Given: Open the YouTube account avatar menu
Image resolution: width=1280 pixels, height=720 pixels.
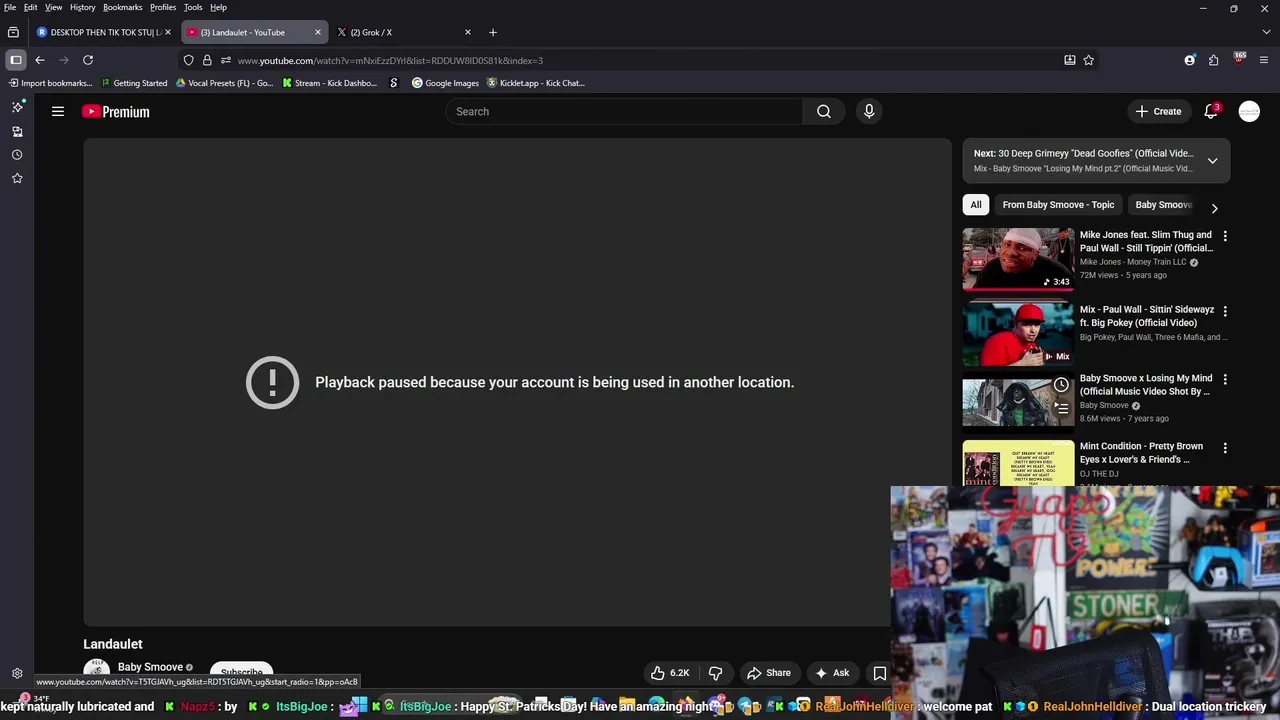Looking at the screenshot, I should (1249, 111).
